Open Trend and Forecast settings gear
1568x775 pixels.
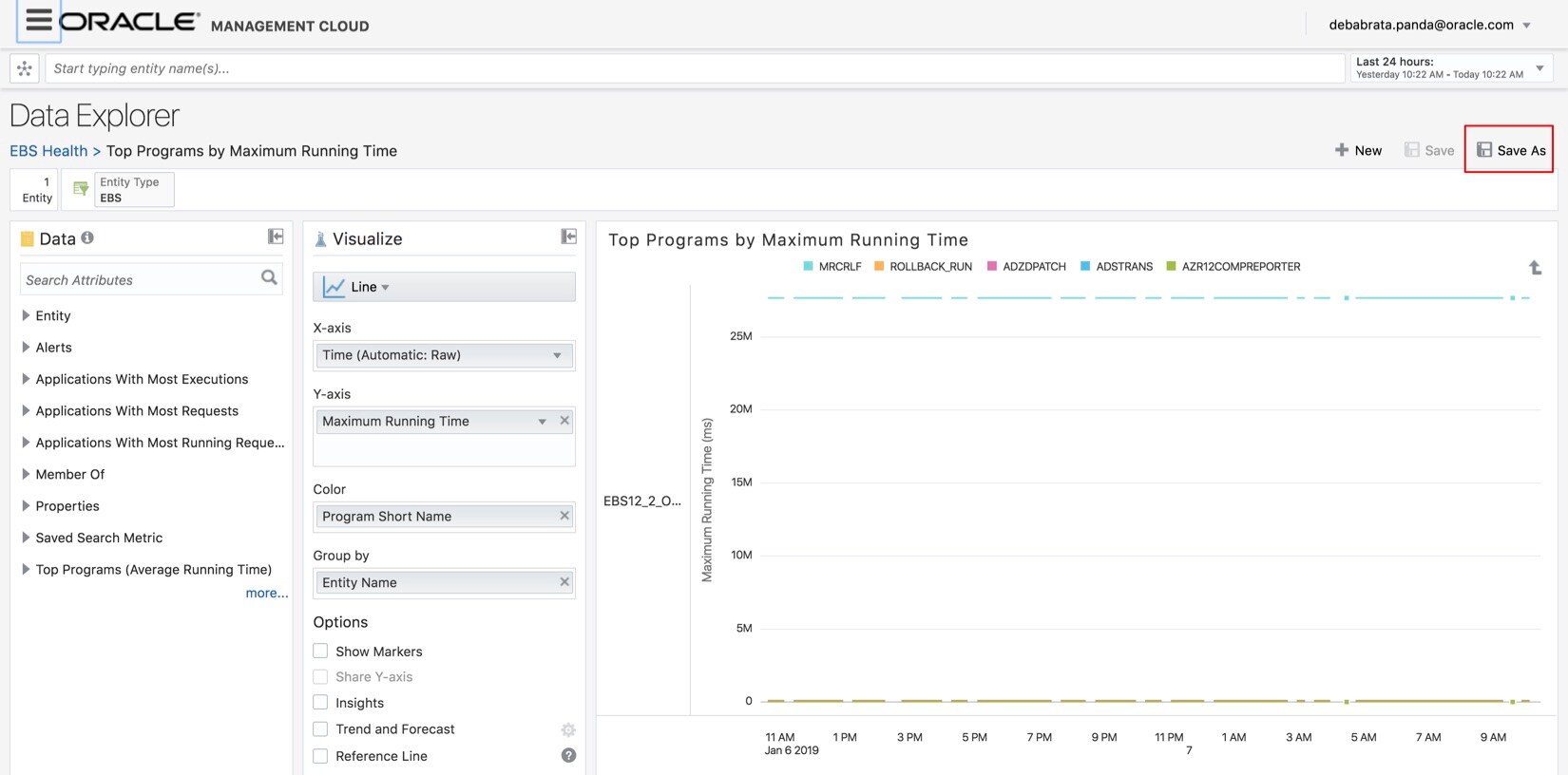(568, 729)
